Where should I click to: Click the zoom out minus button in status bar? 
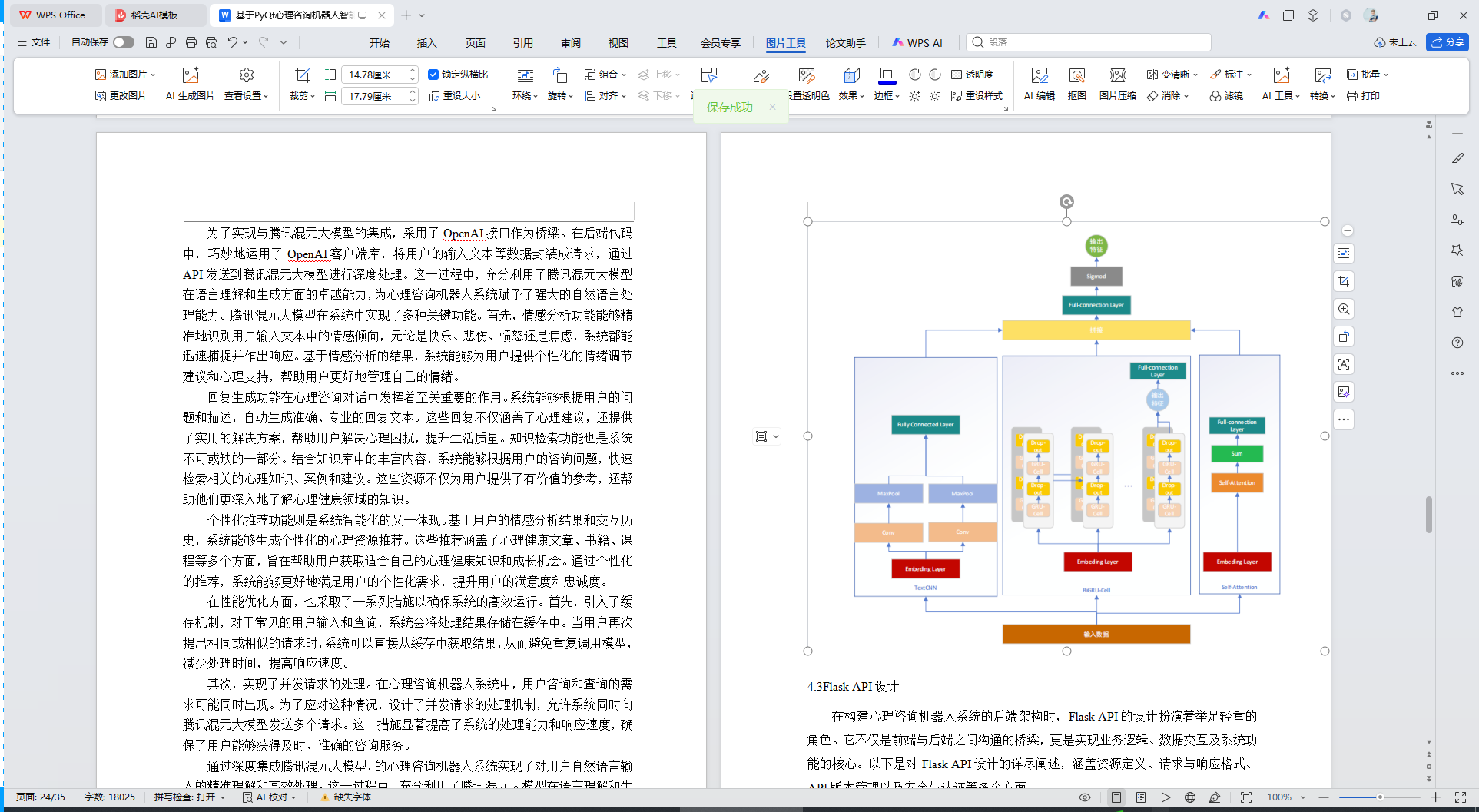(1324, 797)
